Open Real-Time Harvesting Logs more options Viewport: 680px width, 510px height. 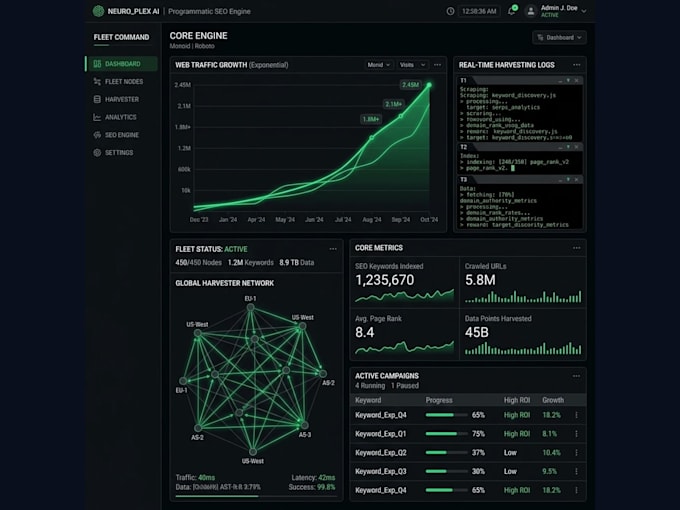(576, 65)
